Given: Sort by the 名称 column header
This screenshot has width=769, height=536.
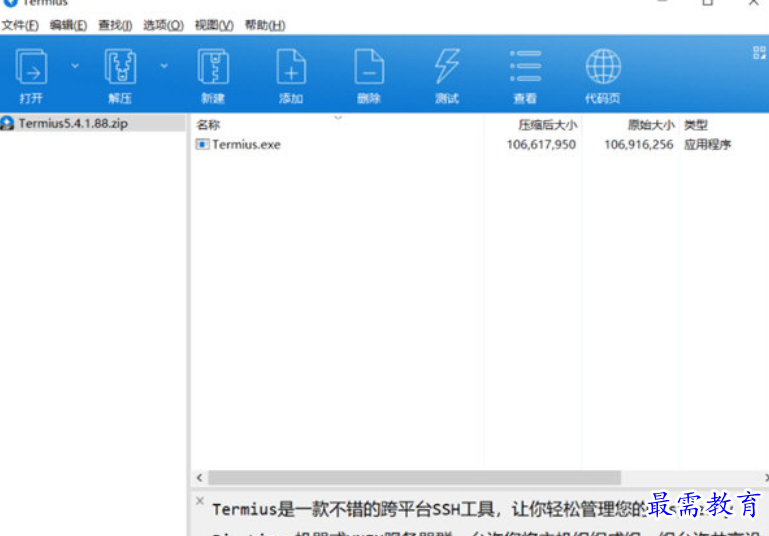Looking at the screenshot, I should click(x=208, y=125).
